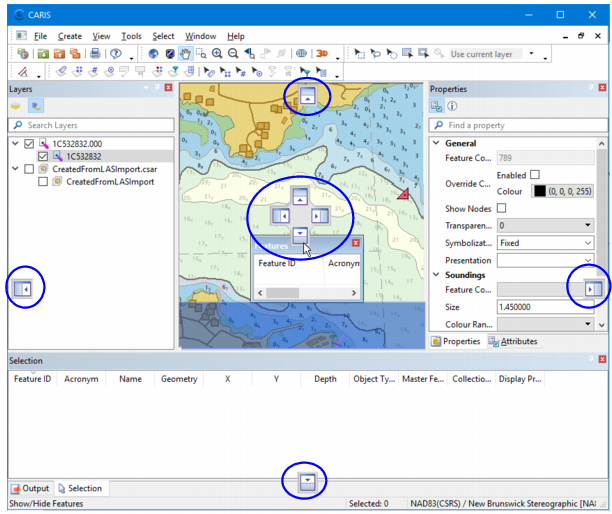Viewport: 612px width, 514px height.
Task: Open the Tools menu
Action: coord(131,36)
